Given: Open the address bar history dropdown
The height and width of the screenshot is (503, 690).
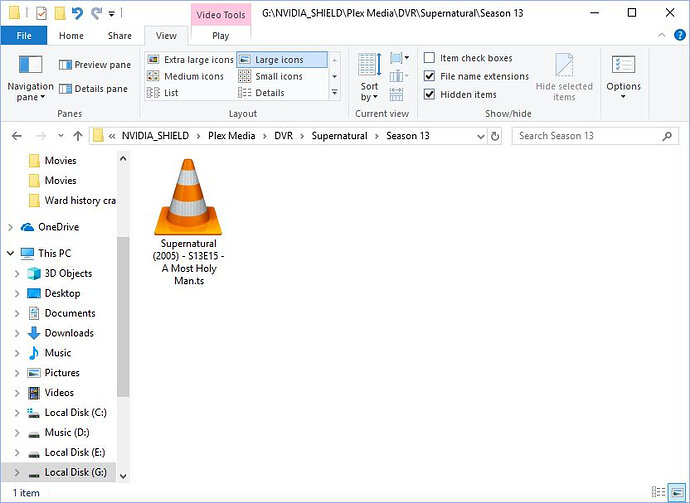Looking at the screenshot, I should pyautogui.click(x=481, y=136).
